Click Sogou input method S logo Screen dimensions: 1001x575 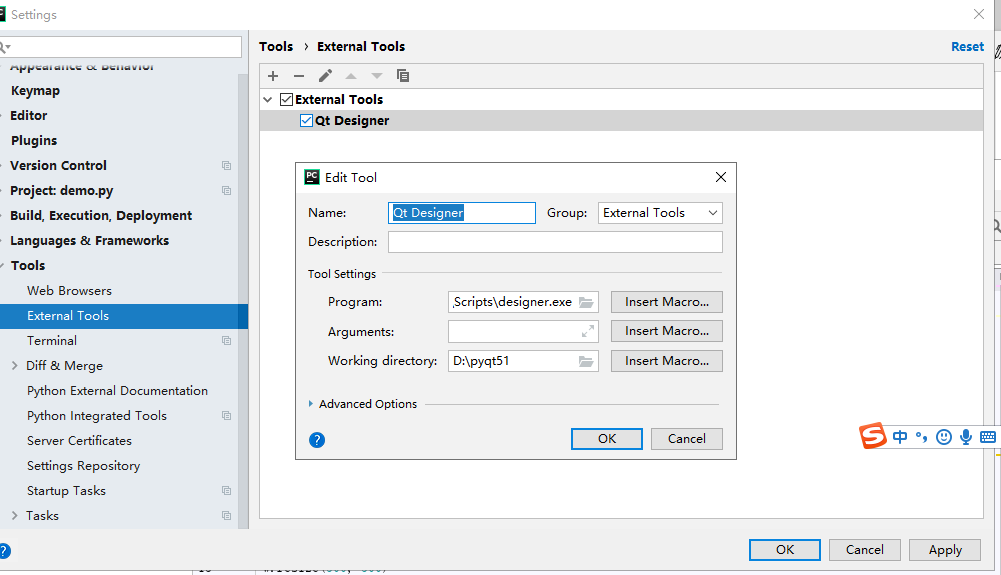click(x=873, y=436)
